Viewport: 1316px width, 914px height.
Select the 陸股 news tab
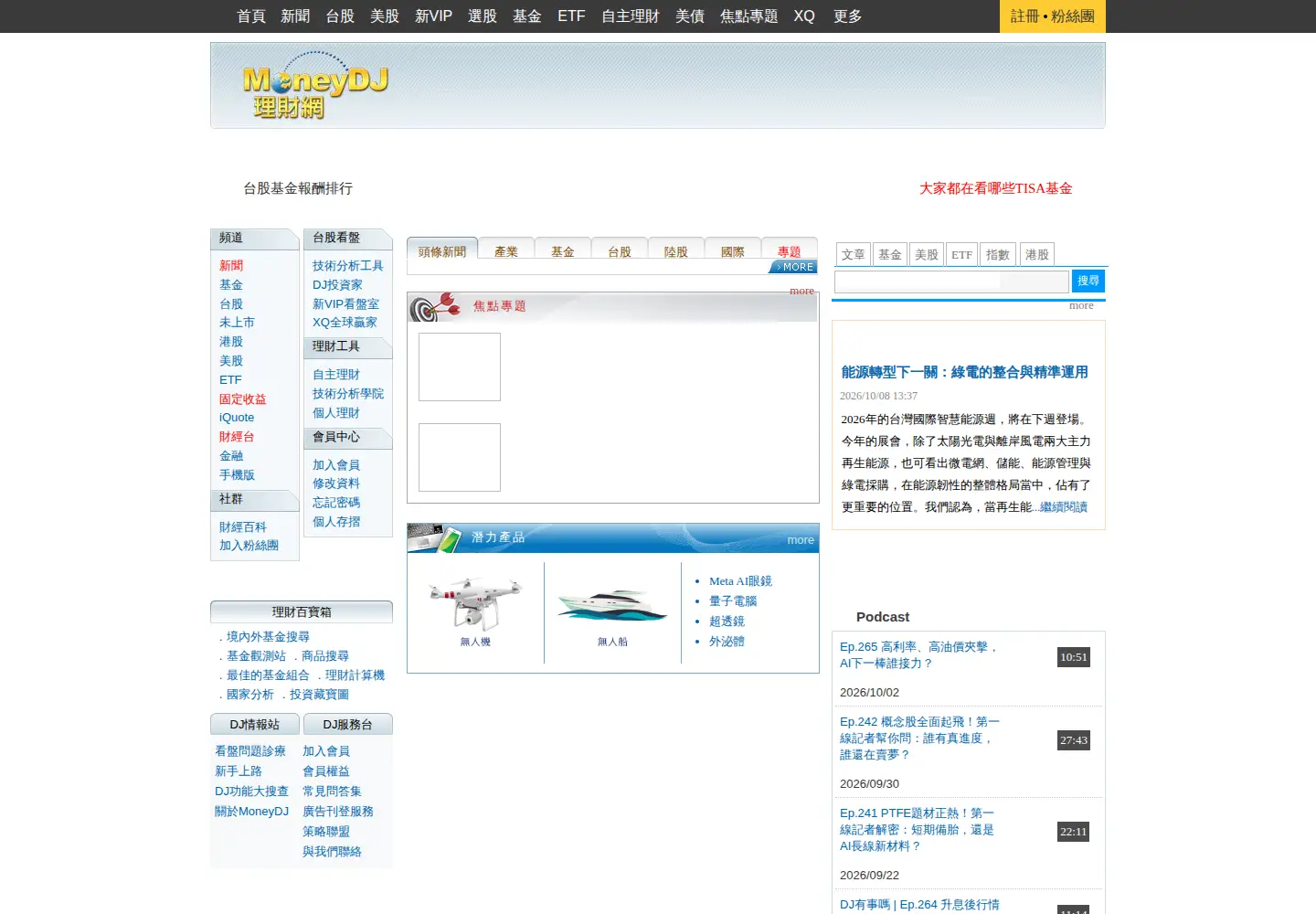click(676, 251)
